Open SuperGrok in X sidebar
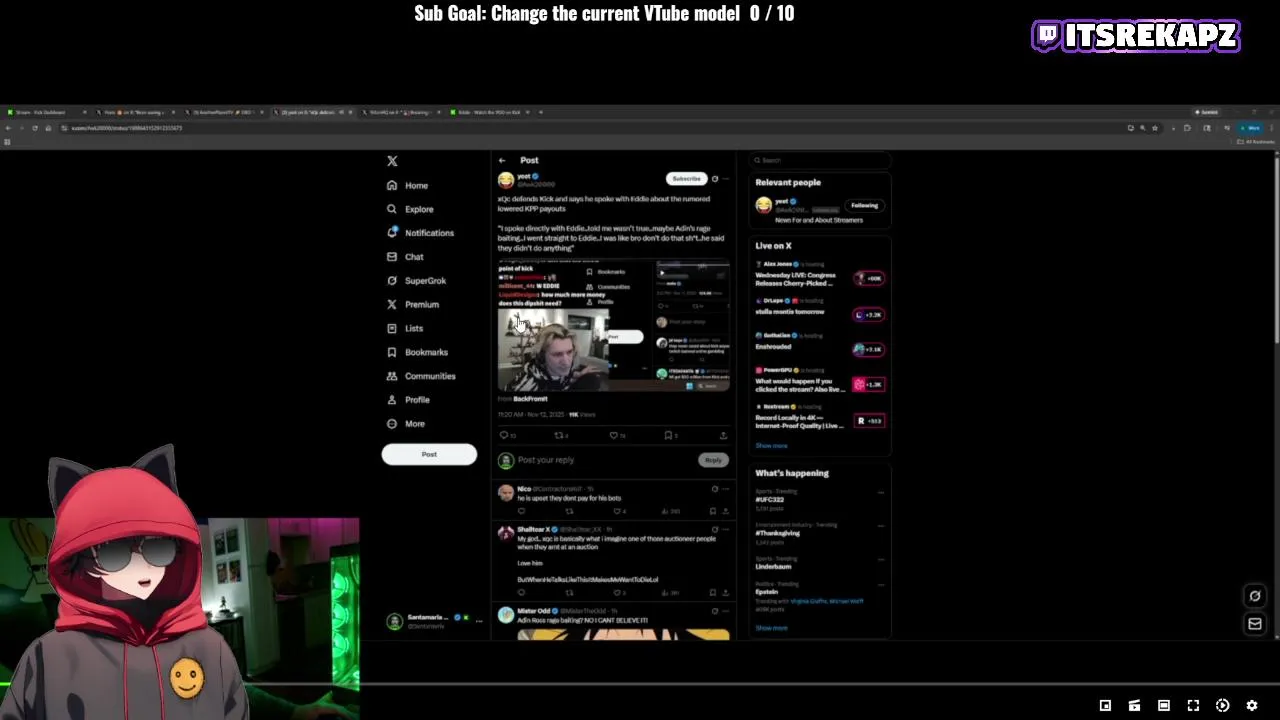Screen dimensions: 1280x720 click(x=416, y=281)
